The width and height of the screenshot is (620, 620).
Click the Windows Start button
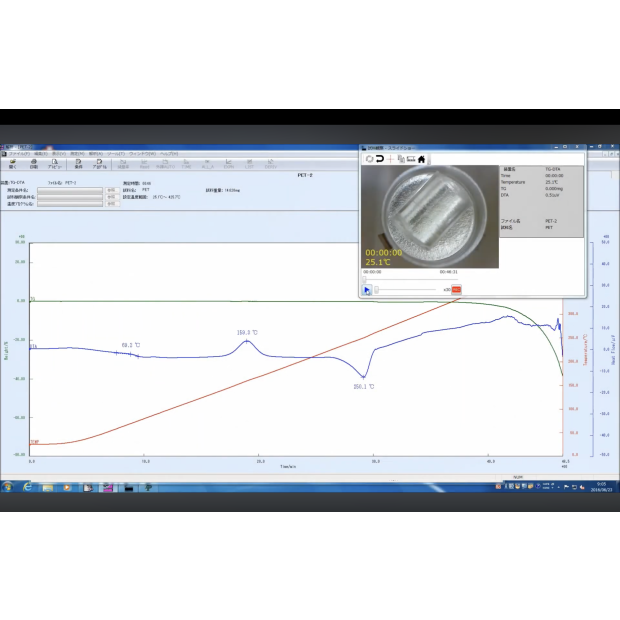[x=8, y=487]
